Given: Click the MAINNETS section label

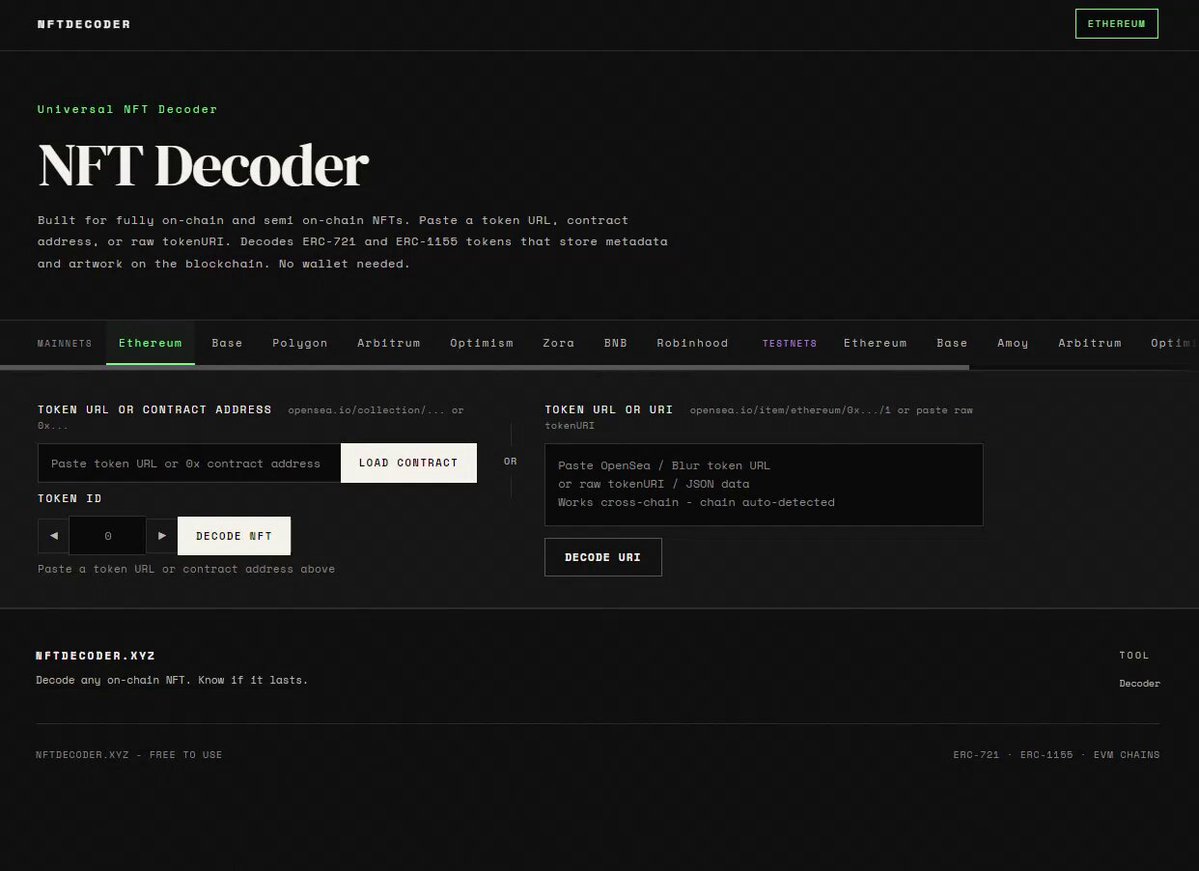Looking at the screenshot, I should click(64, 343).
